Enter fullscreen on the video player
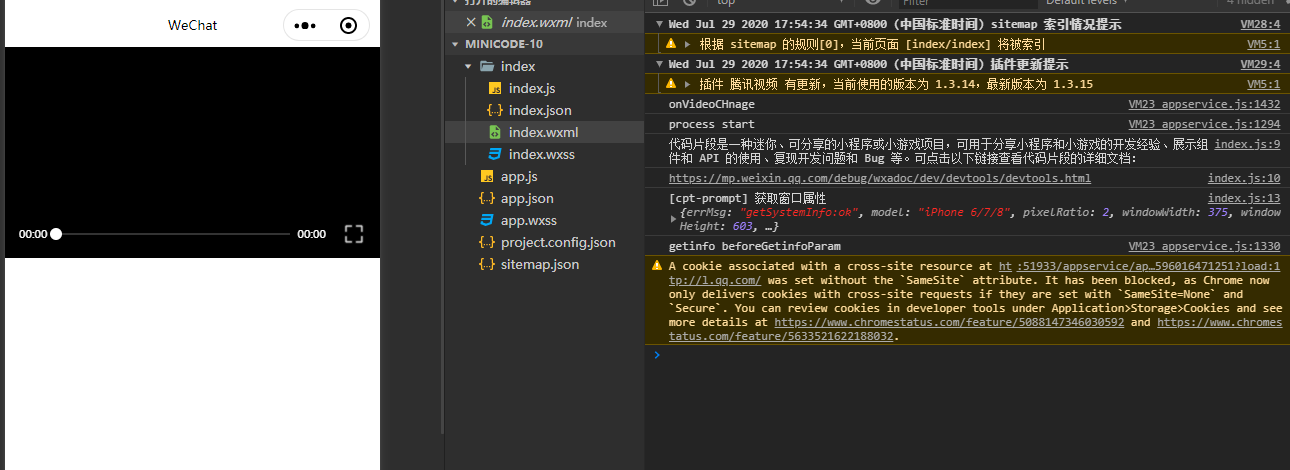1290x470 pixels. coord(354,234)
